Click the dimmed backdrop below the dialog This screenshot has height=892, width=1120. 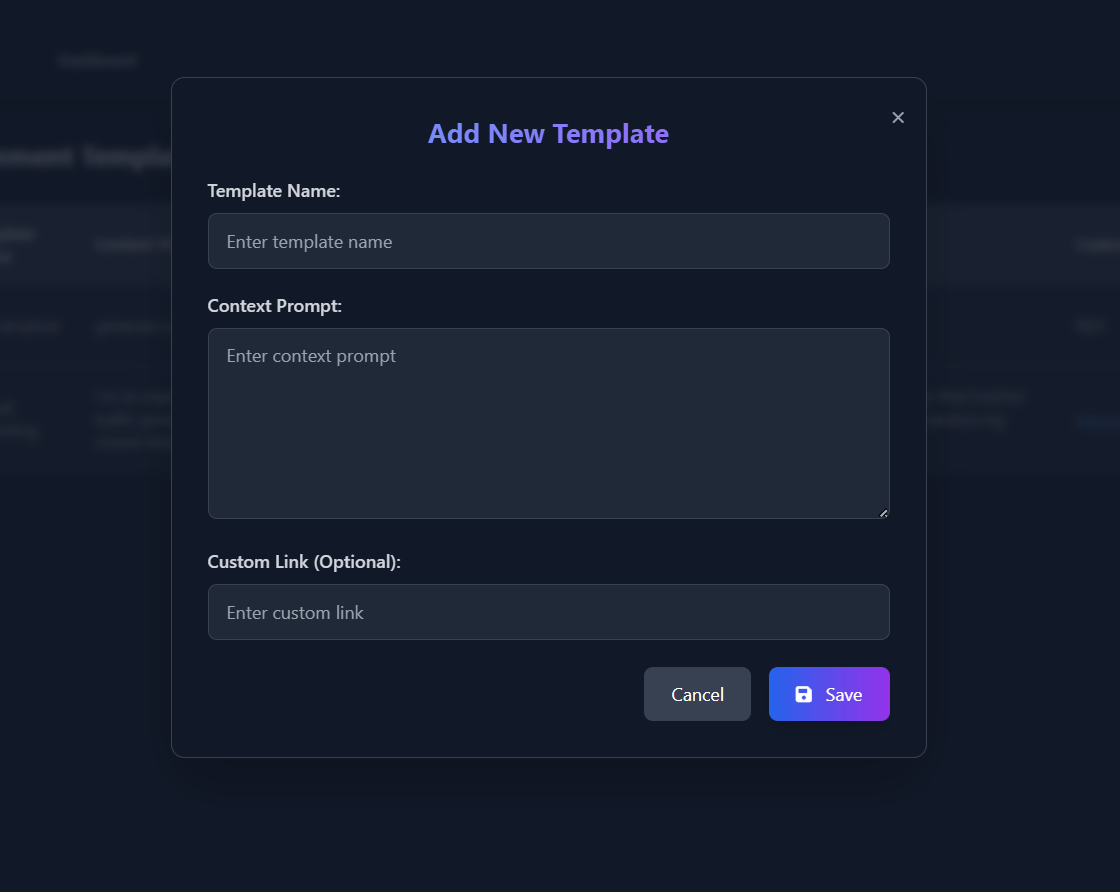point(548,820)
